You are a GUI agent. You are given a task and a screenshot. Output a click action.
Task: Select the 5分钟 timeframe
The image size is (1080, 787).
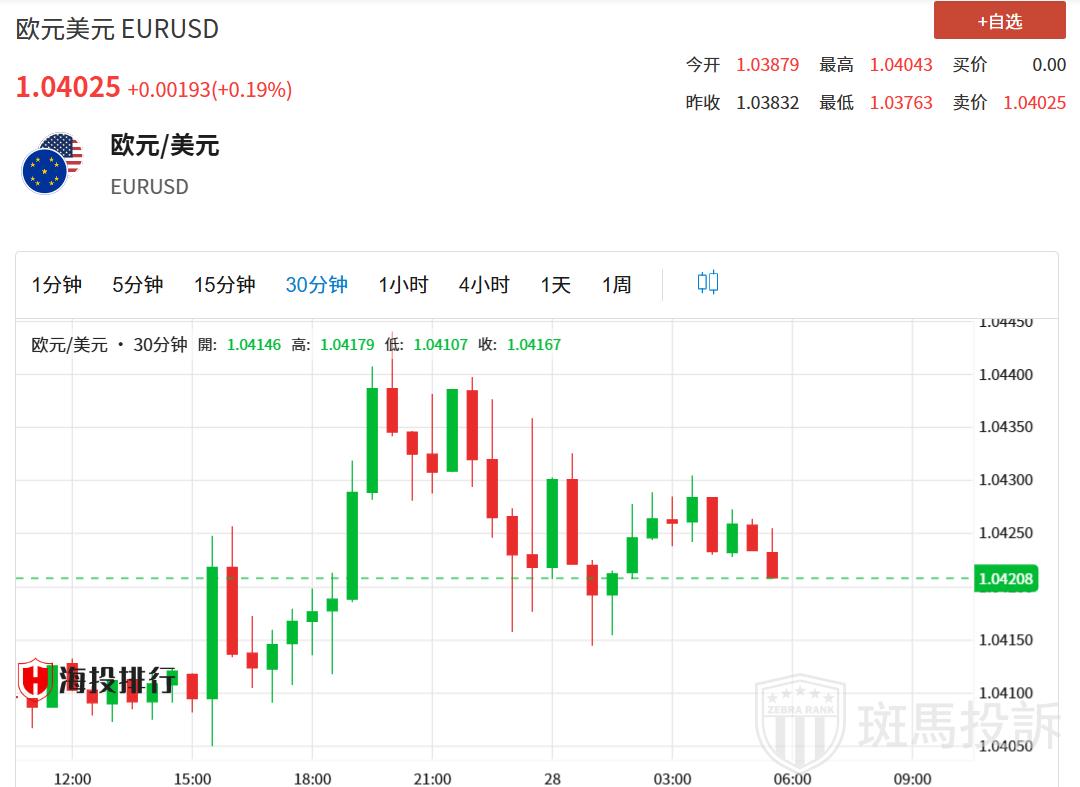(138, 285)
